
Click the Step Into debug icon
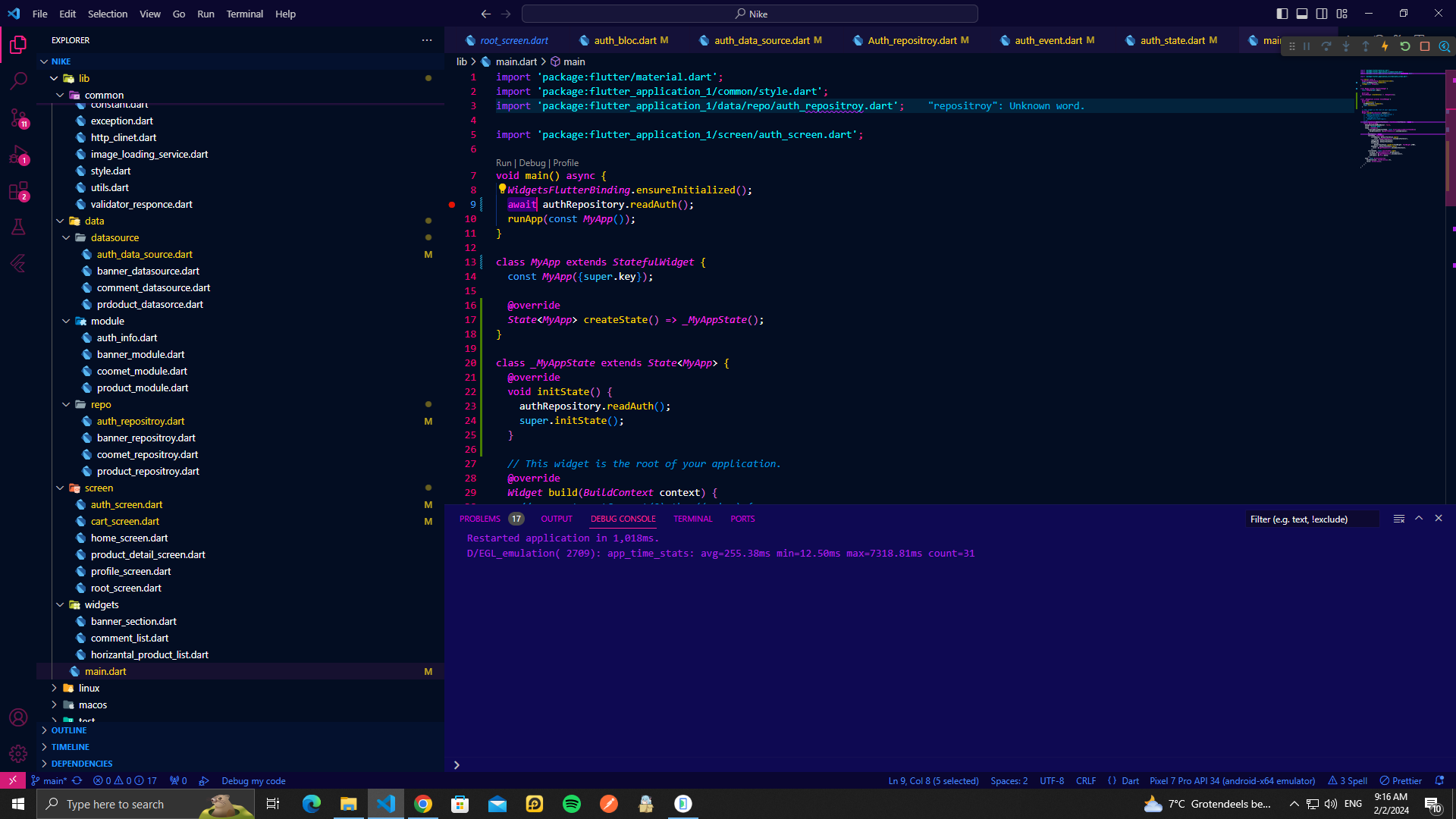[1346, 46]
